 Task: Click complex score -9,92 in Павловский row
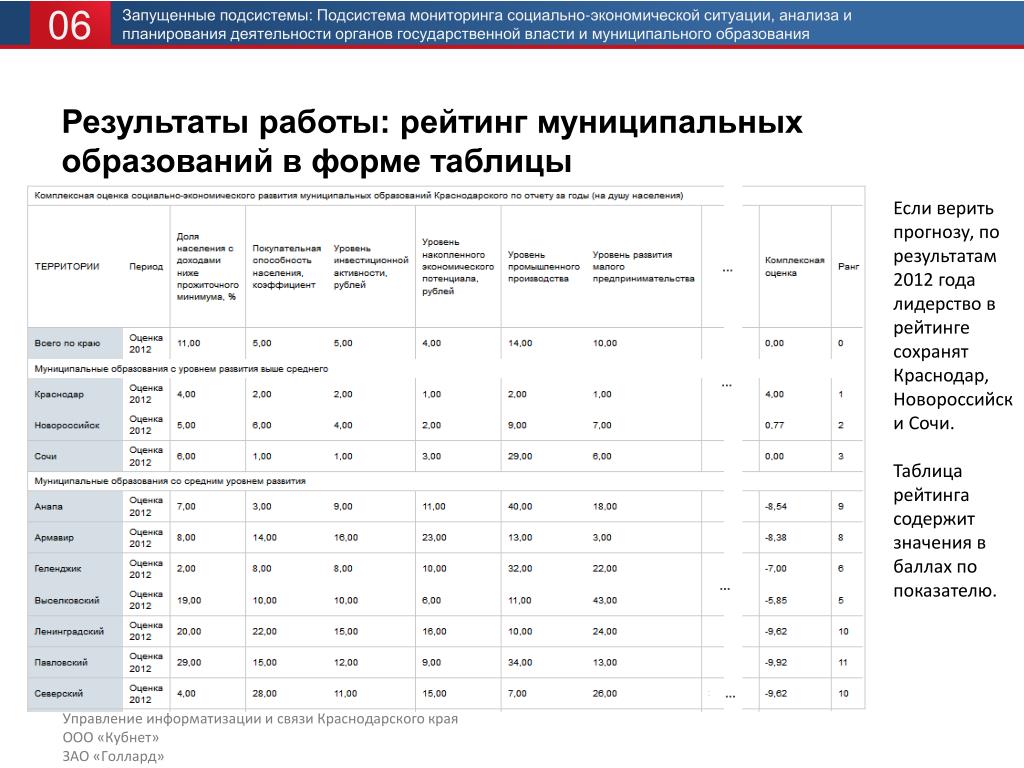coord(775,662)
